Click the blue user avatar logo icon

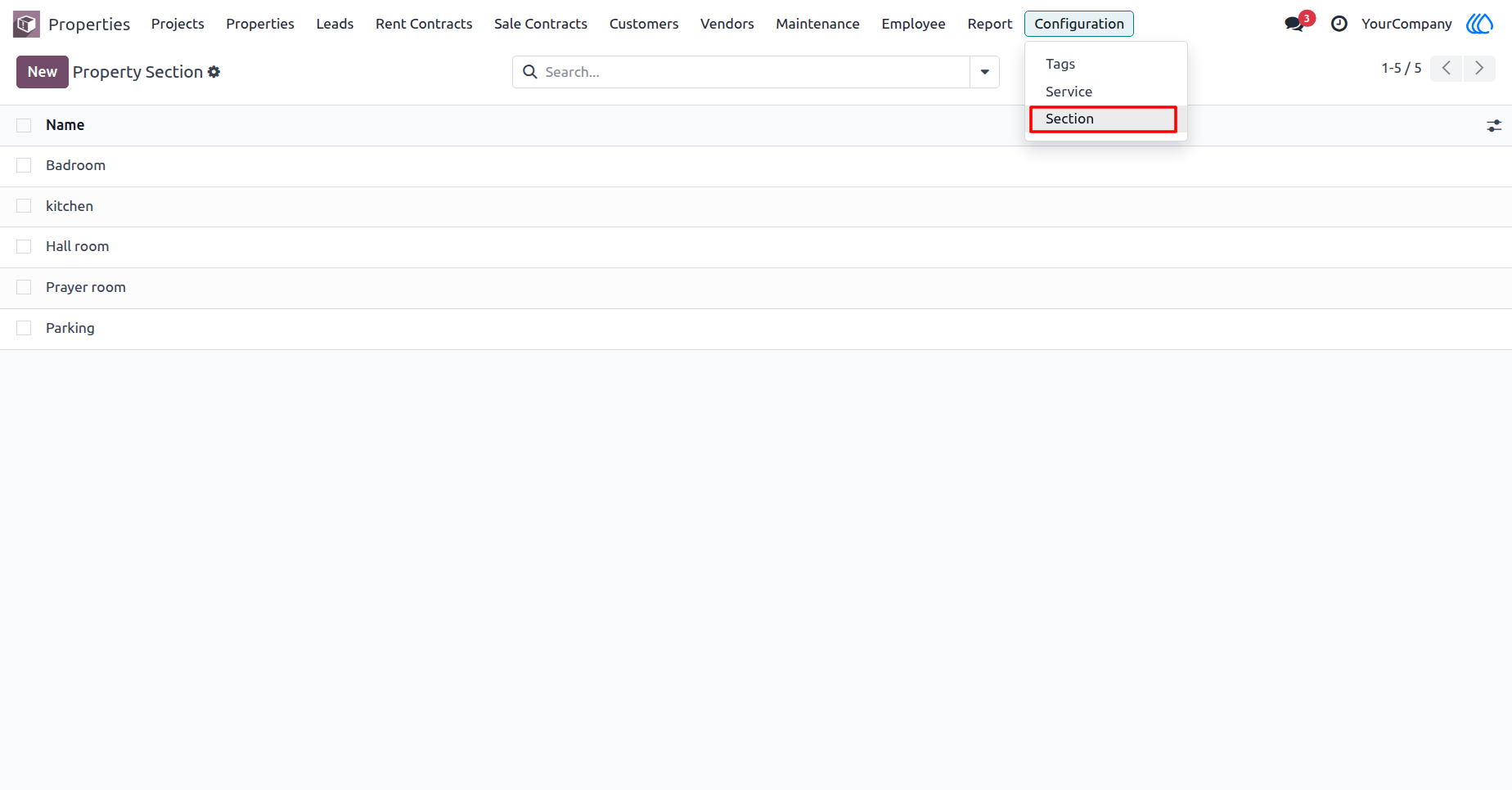pos(1479,24)
